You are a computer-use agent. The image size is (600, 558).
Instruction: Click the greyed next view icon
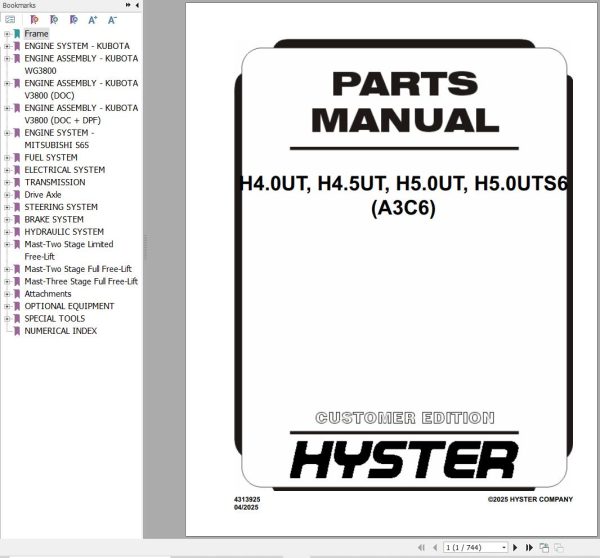click(559, 548)
